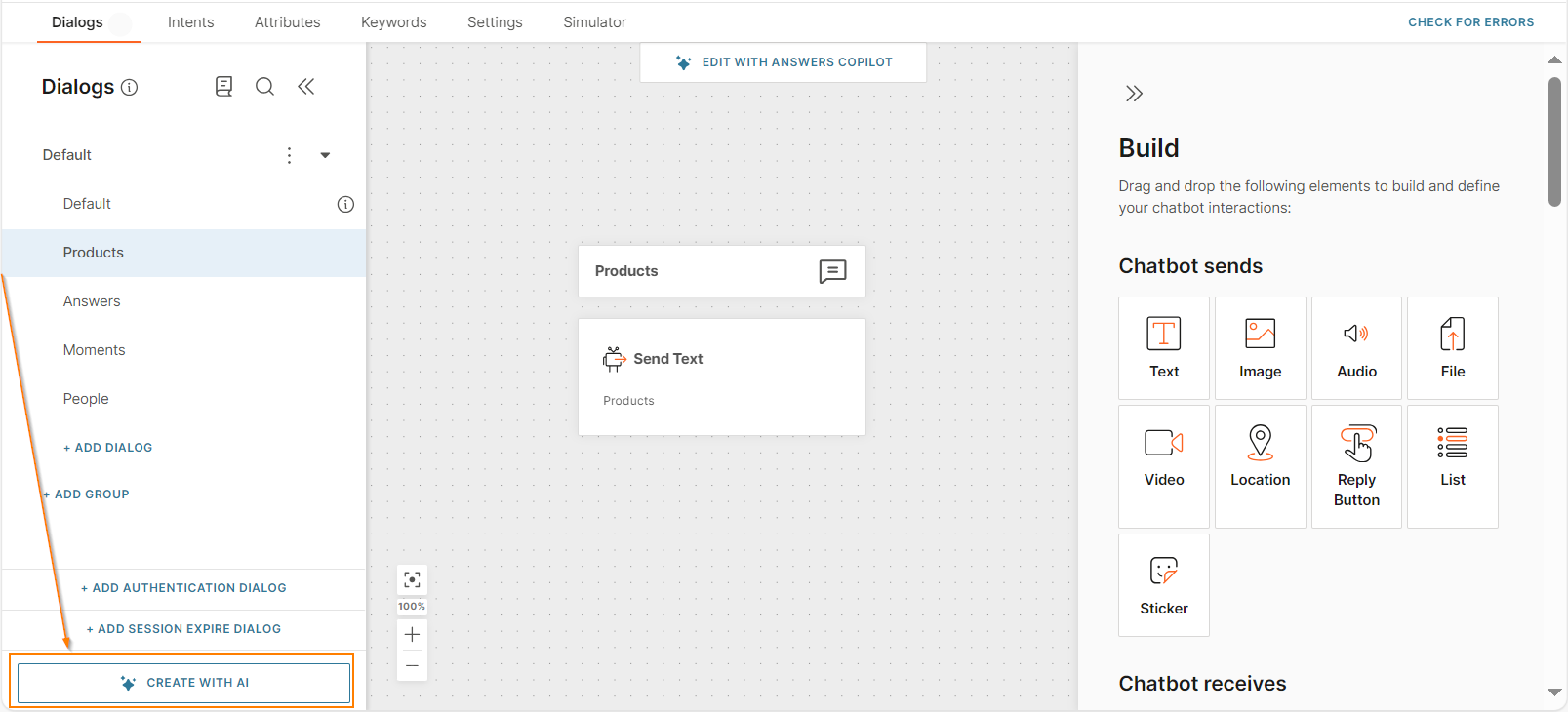Click the scroll down arrow of Build panel
Viewport: 1568px width, 712px height.
coord(1554,692)
